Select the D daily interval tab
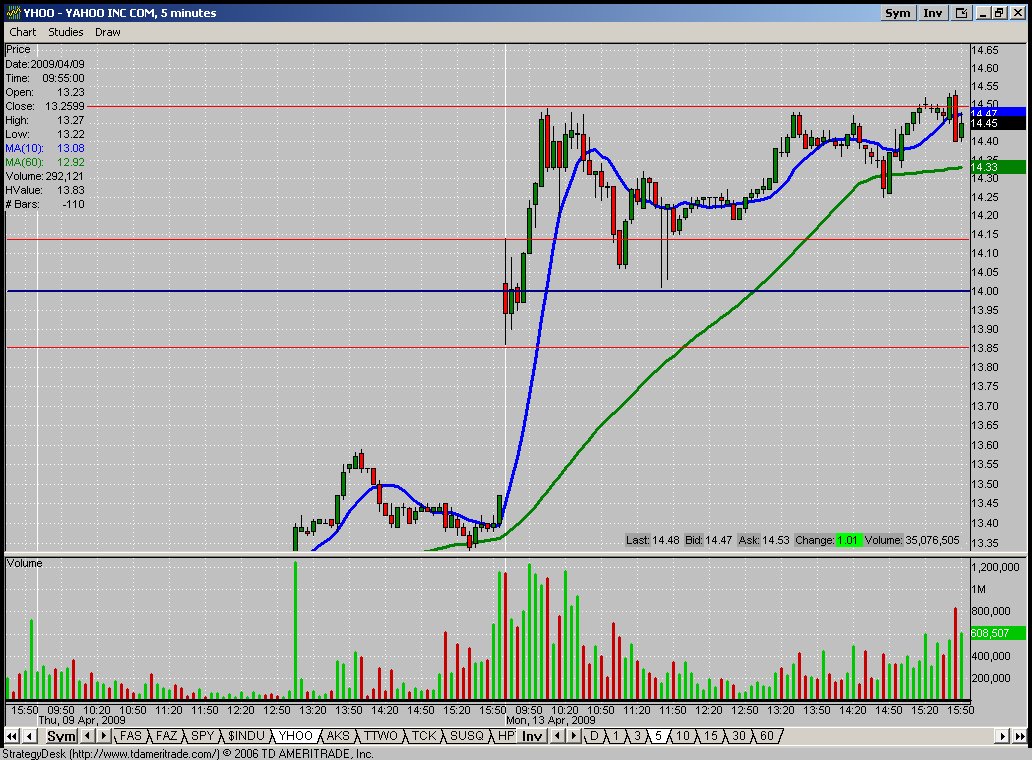Viewport: 1032px width, 760px height. (x=594, y=736)
